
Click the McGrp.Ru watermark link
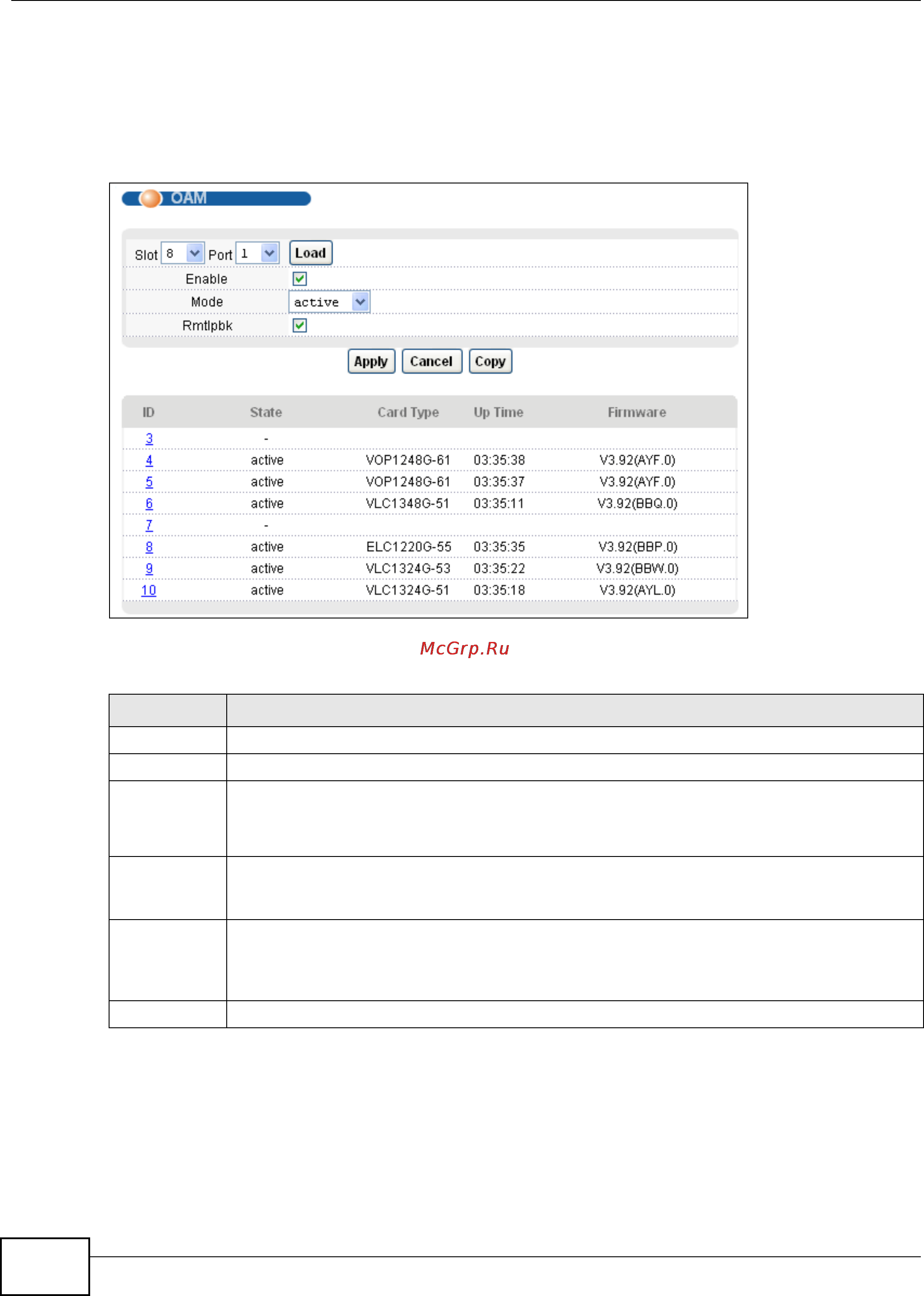(x=464, y=649)
